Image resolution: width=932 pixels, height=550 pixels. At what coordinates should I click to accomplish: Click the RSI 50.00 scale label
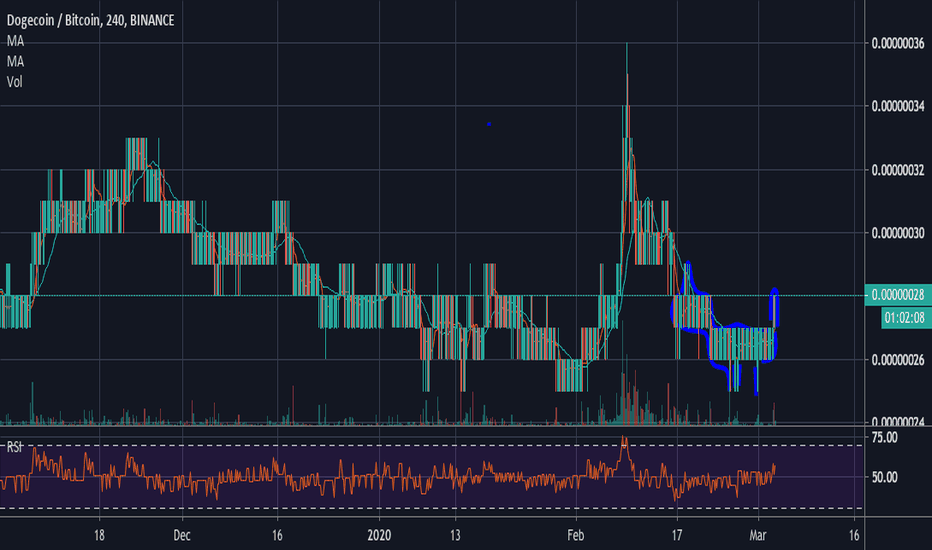coord(884,477)
